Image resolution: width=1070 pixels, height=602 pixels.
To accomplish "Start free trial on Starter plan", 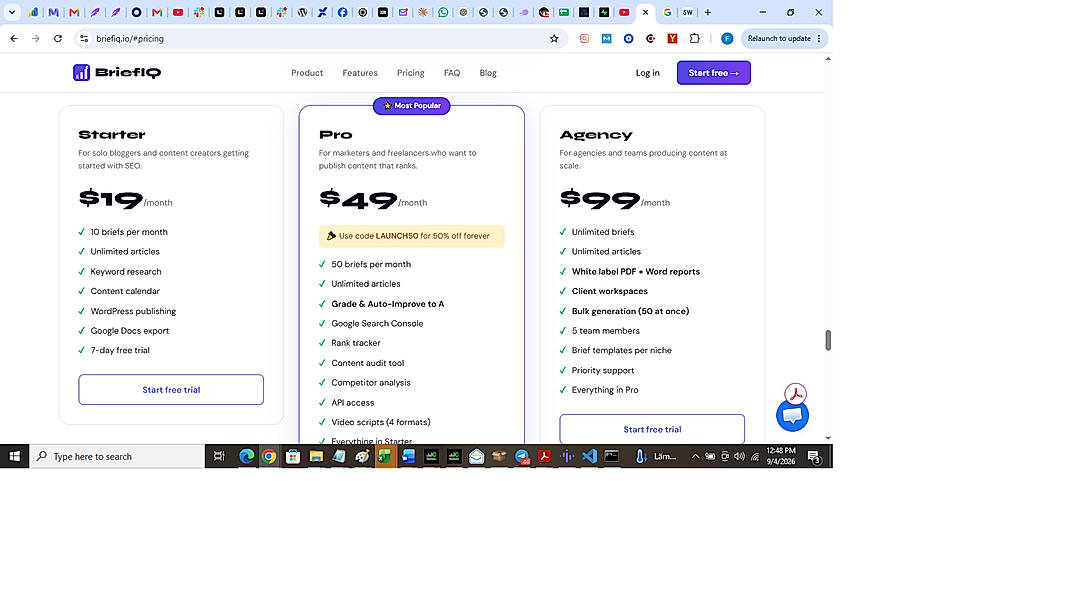I will click(171, 390).
